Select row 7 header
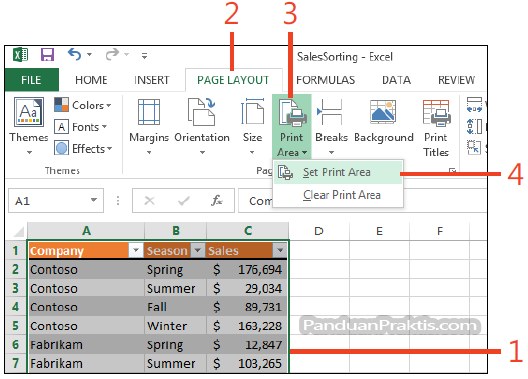The height and width of the screenshot is (379, 528). click(16, 363)
